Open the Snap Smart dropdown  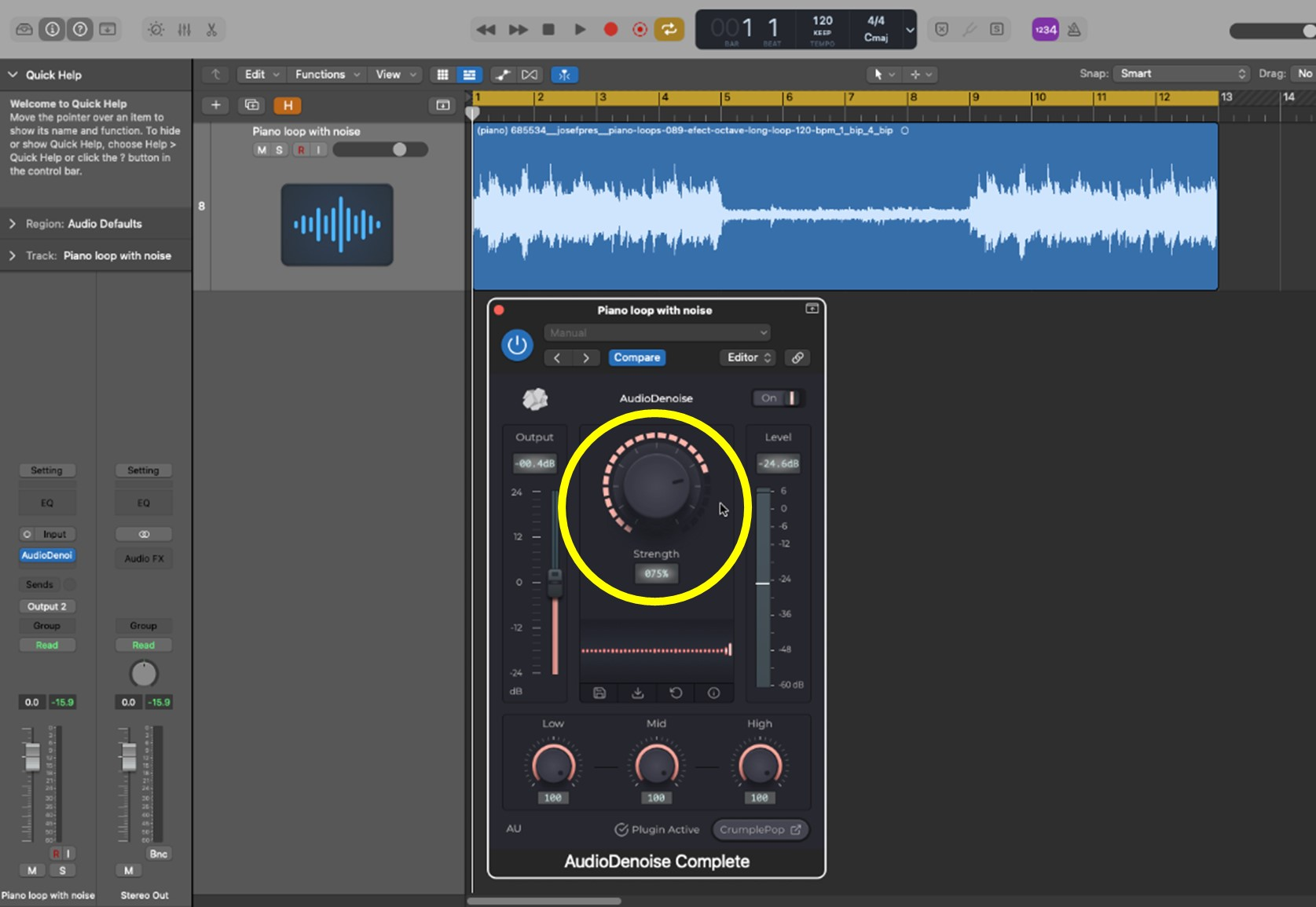tap(1182, 74)
